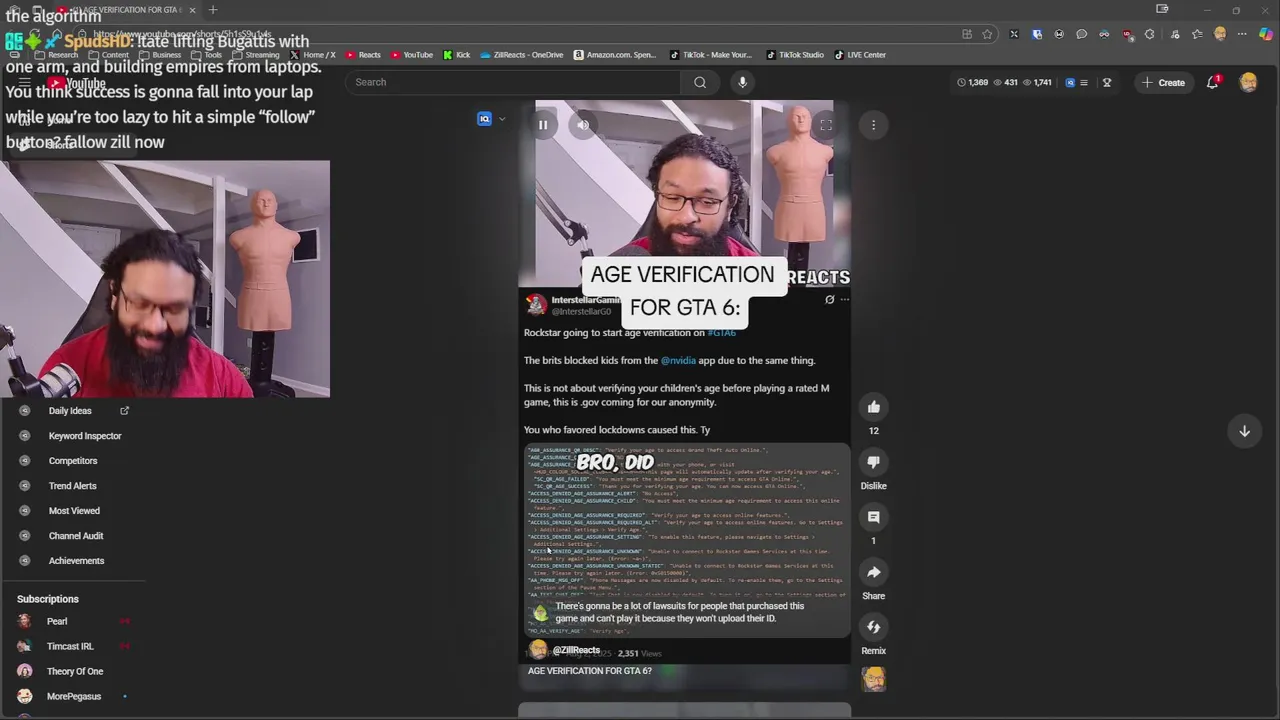Open the LIVE Center bookmark

tap(860, 55)
